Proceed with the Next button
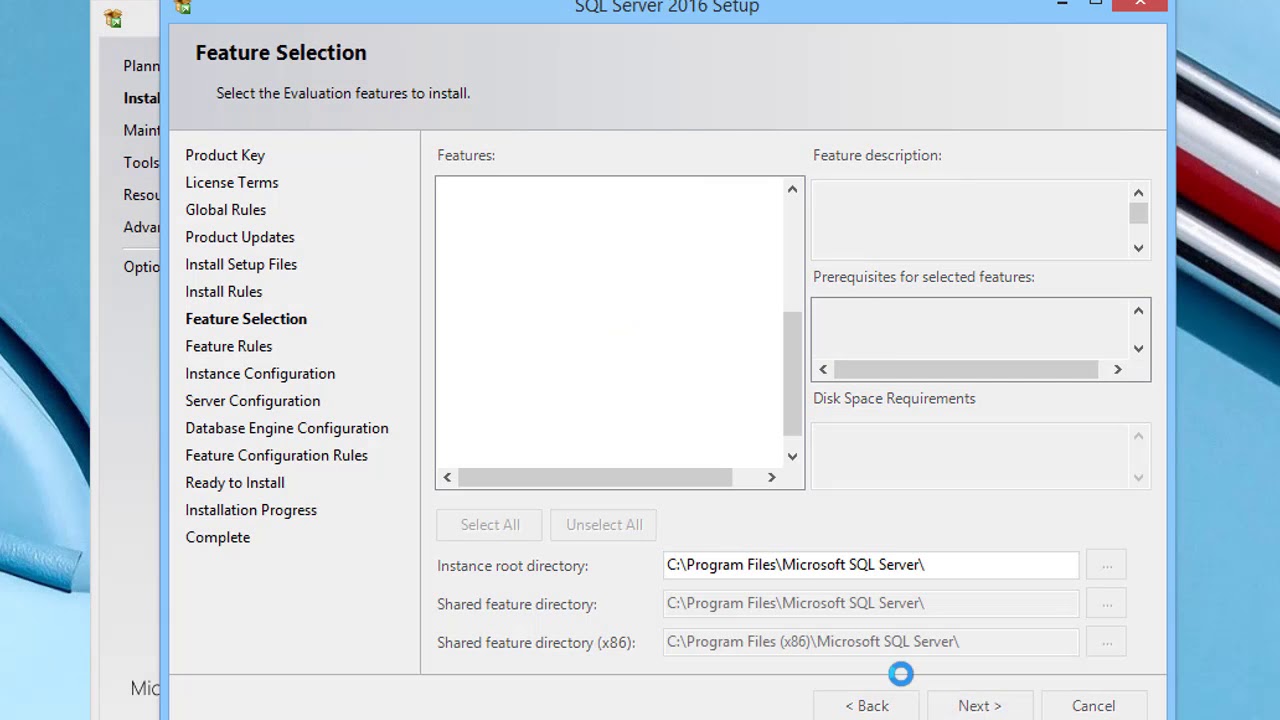 (x=980, y=705)
